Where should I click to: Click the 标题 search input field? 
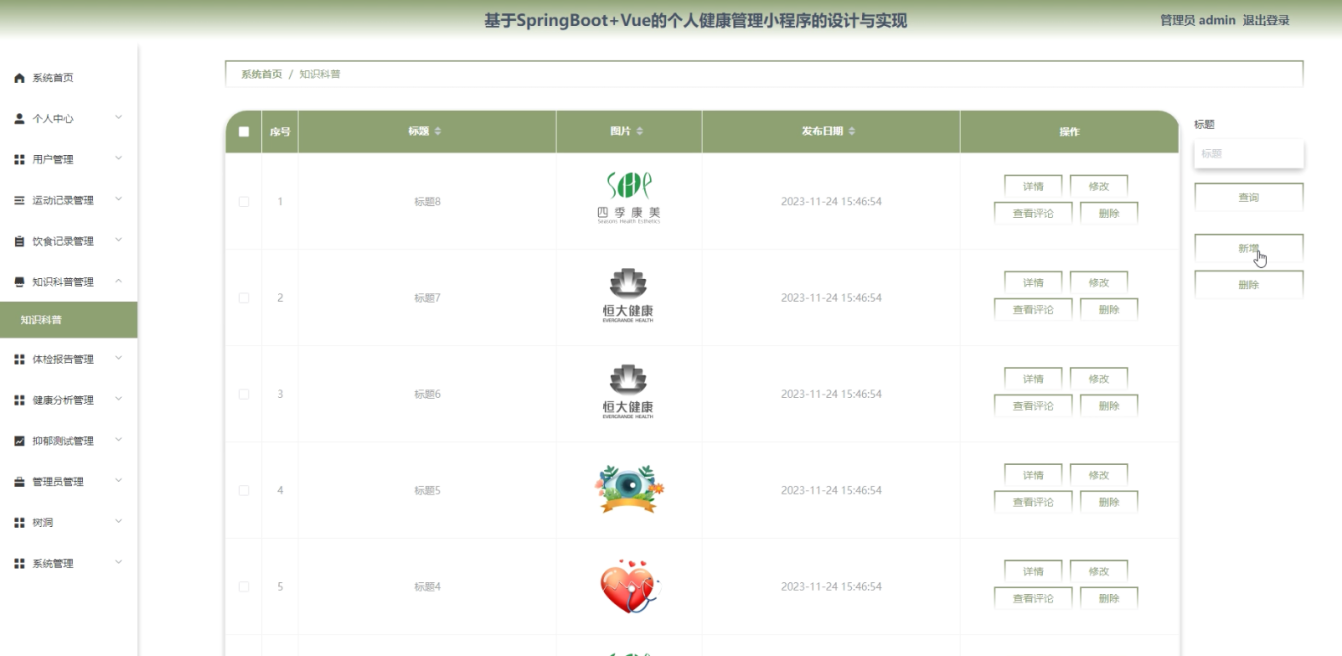1248,154
